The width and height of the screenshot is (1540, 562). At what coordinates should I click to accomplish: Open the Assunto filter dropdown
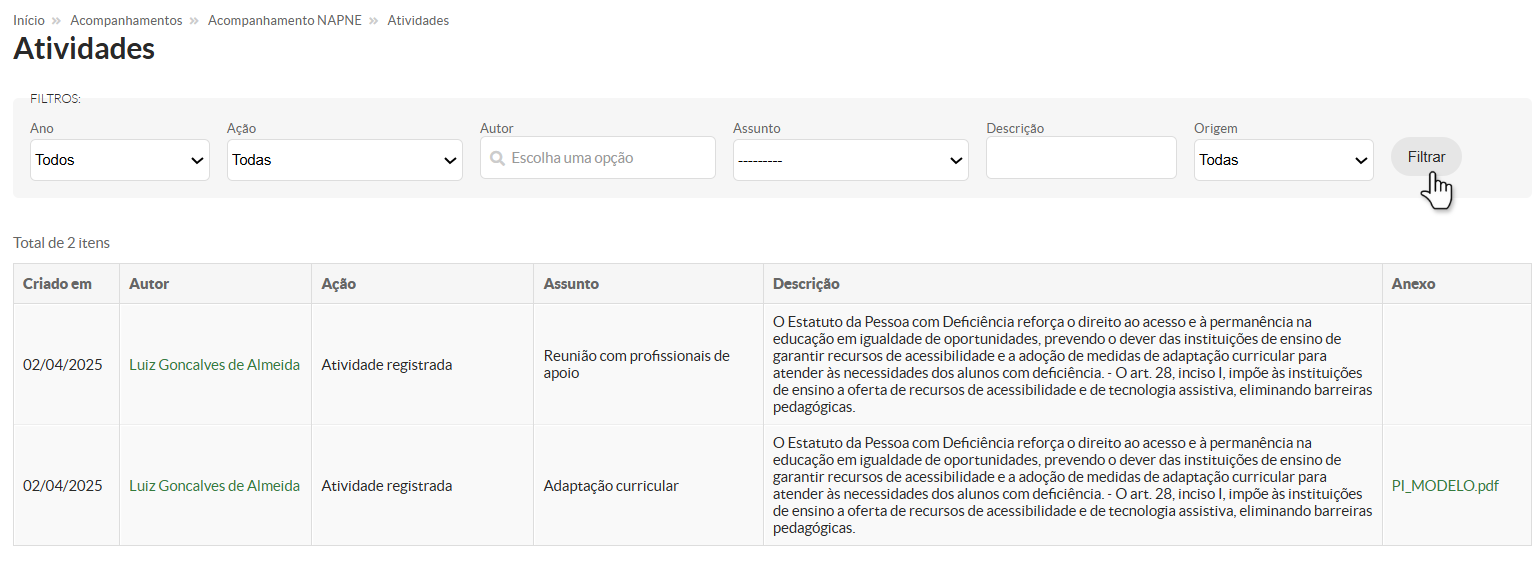pyautogui.click(x=851, y=160)
